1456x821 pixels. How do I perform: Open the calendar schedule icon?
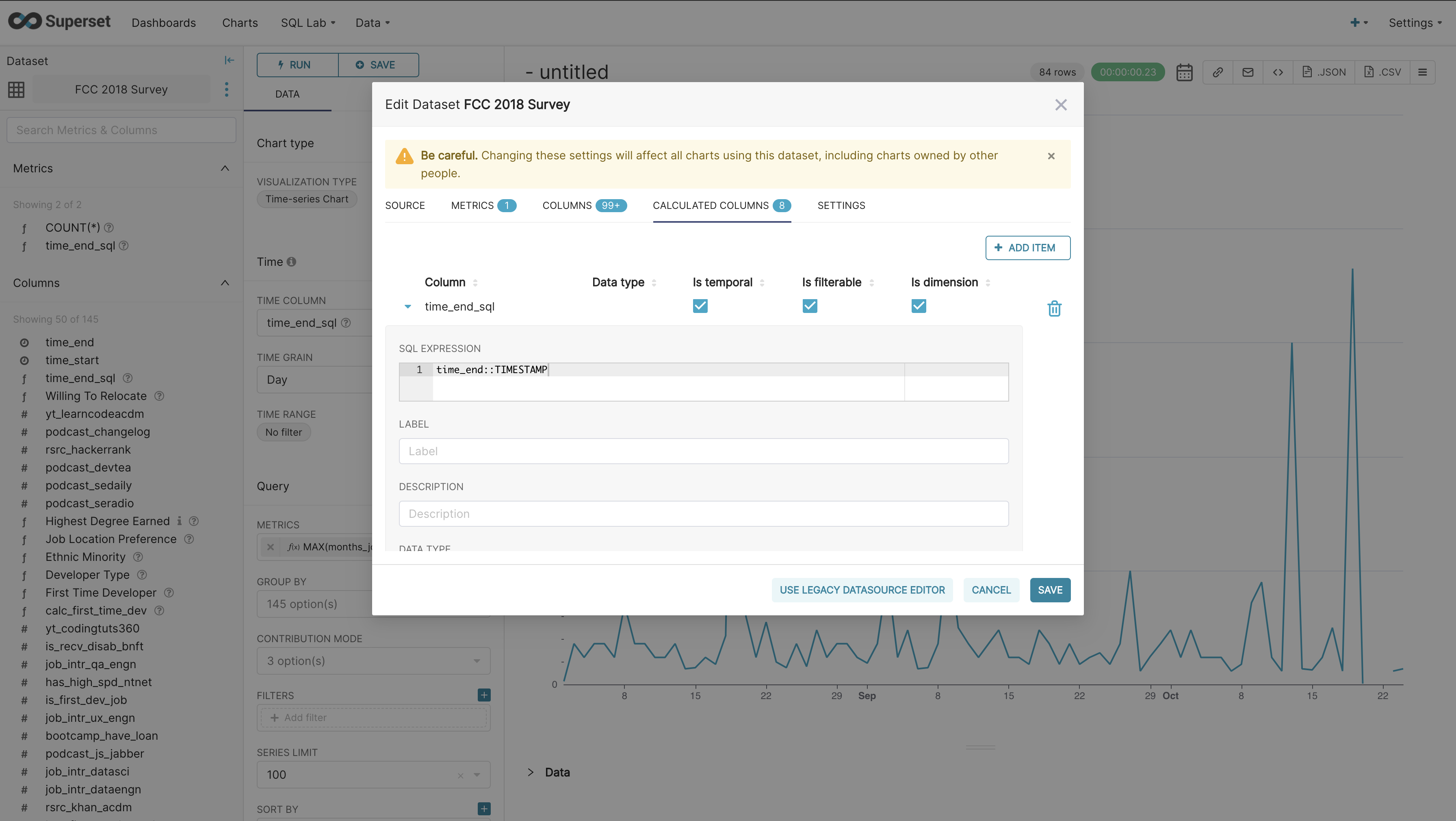pos(1184,72)
